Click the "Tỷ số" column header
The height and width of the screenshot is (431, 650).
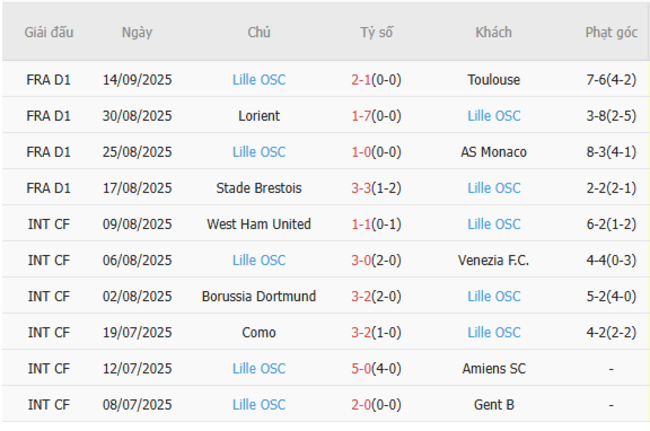click(377, 32)
